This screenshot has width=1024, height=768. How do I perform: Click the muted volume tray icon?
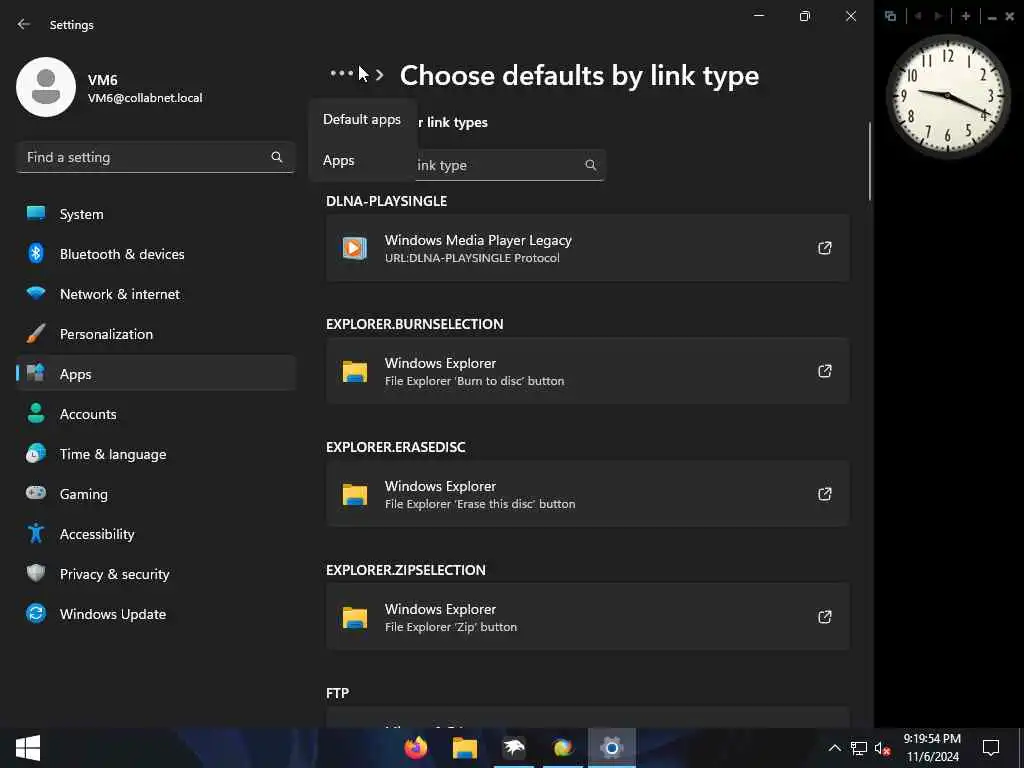click(882, 748)
